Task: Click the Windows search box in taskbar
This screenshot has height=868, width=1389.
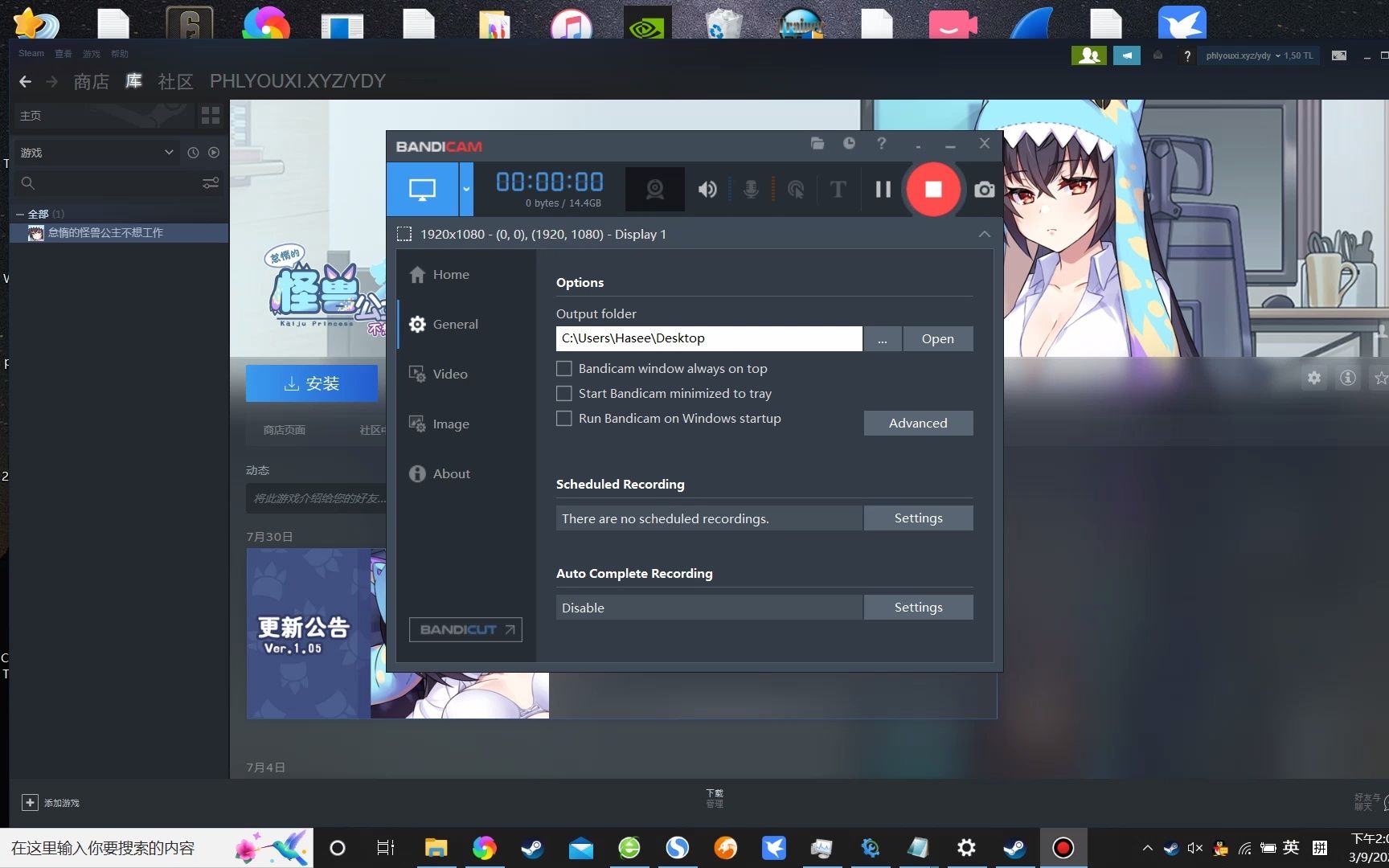Action: coord(156,848)
